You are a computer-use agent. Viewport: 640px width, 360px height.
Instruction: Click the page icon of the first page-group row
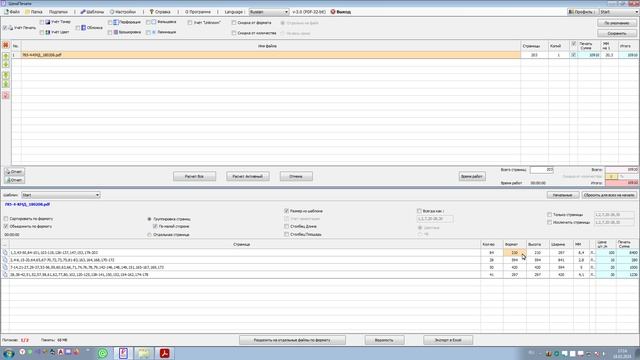[x=5, y=253]
